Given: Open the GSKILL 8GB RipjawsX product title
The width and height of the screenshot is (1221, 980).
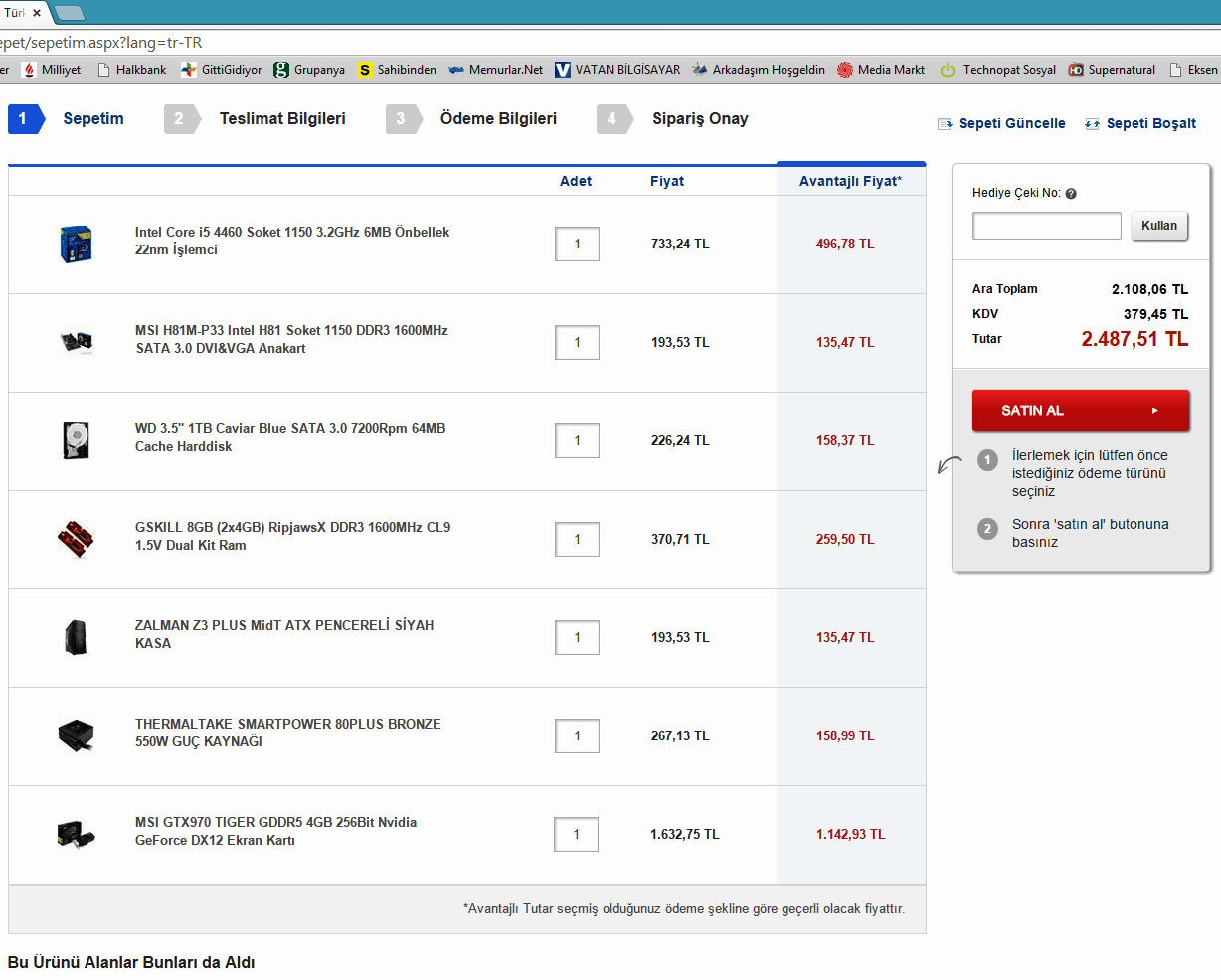Looking at the screenshot, I should click(292, 536).
